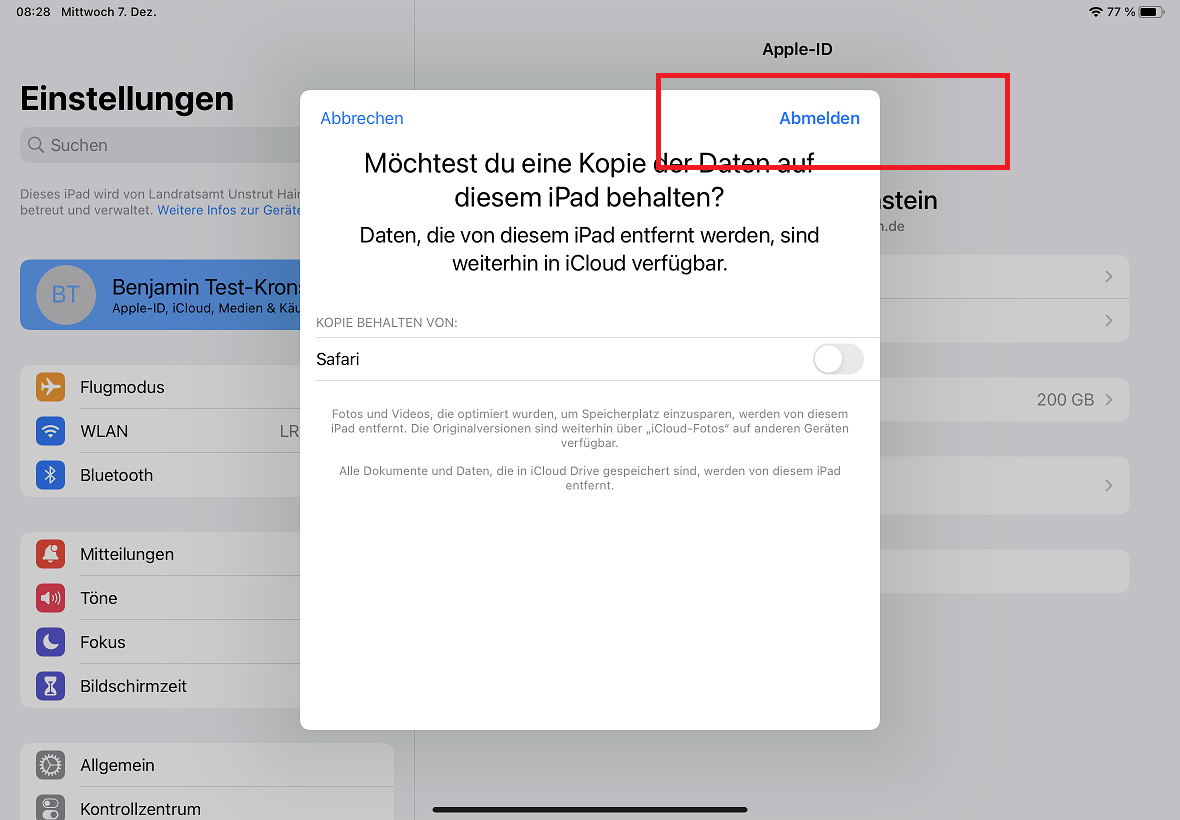Open Allgemein settings row
This screenshot has height=820, width=1180.
pos(207,765)
